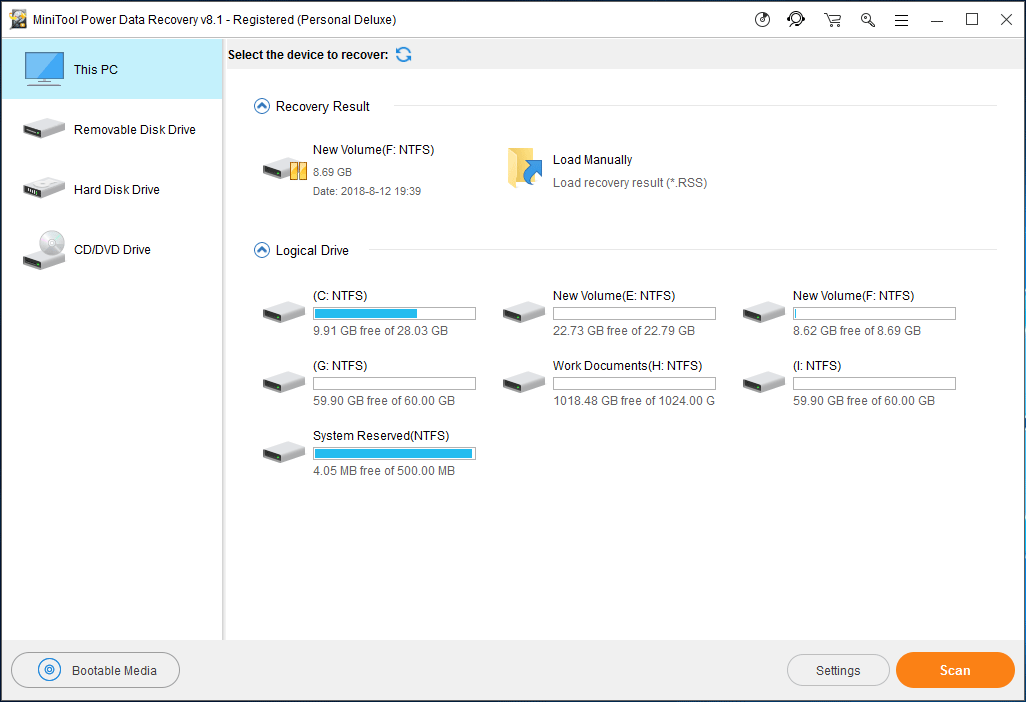1026x702 pixels.
Task: Open the support headset icon
Action: [x=796, y=20]
